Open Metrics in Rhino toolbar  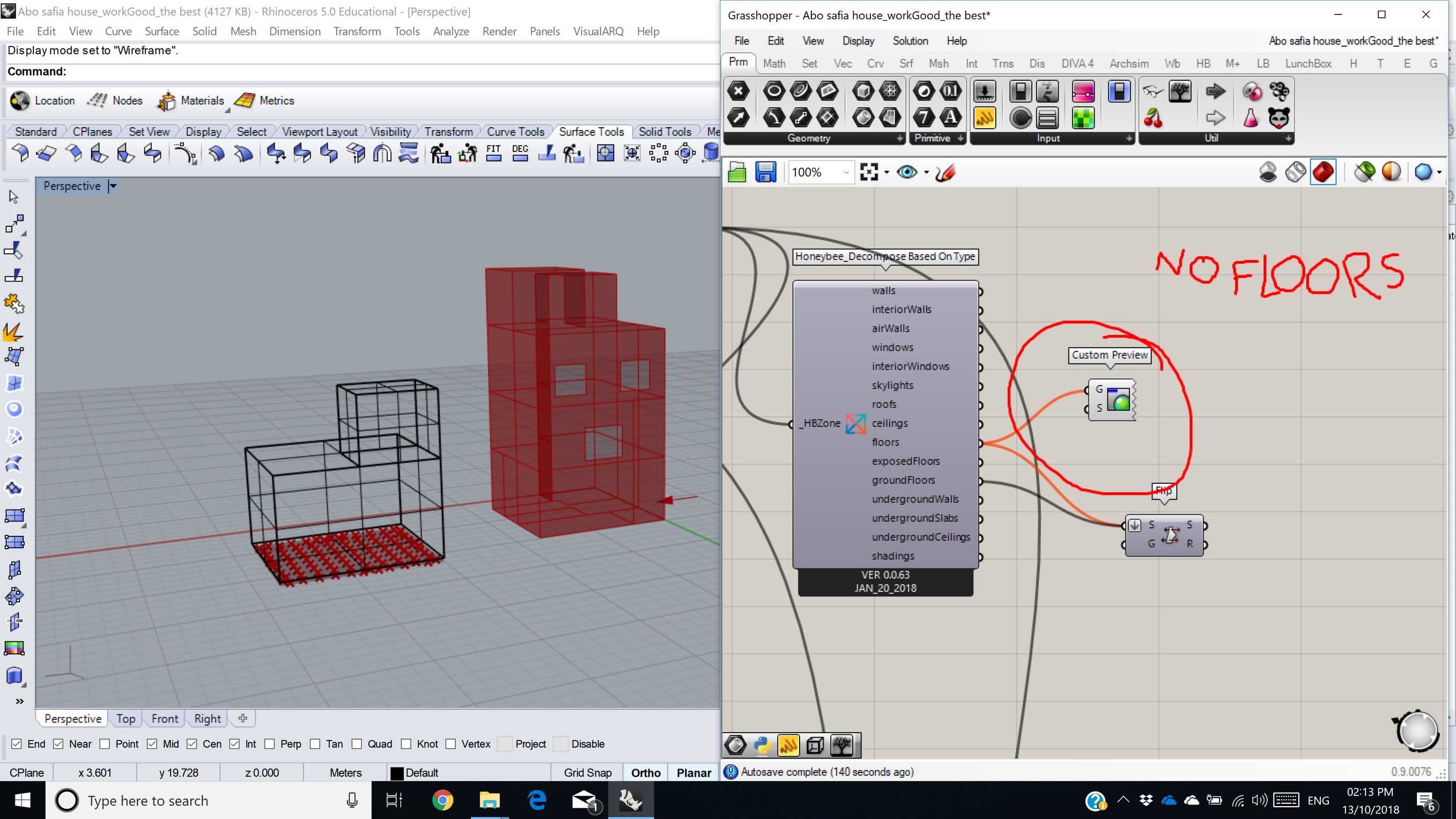(x=264, y=101)
